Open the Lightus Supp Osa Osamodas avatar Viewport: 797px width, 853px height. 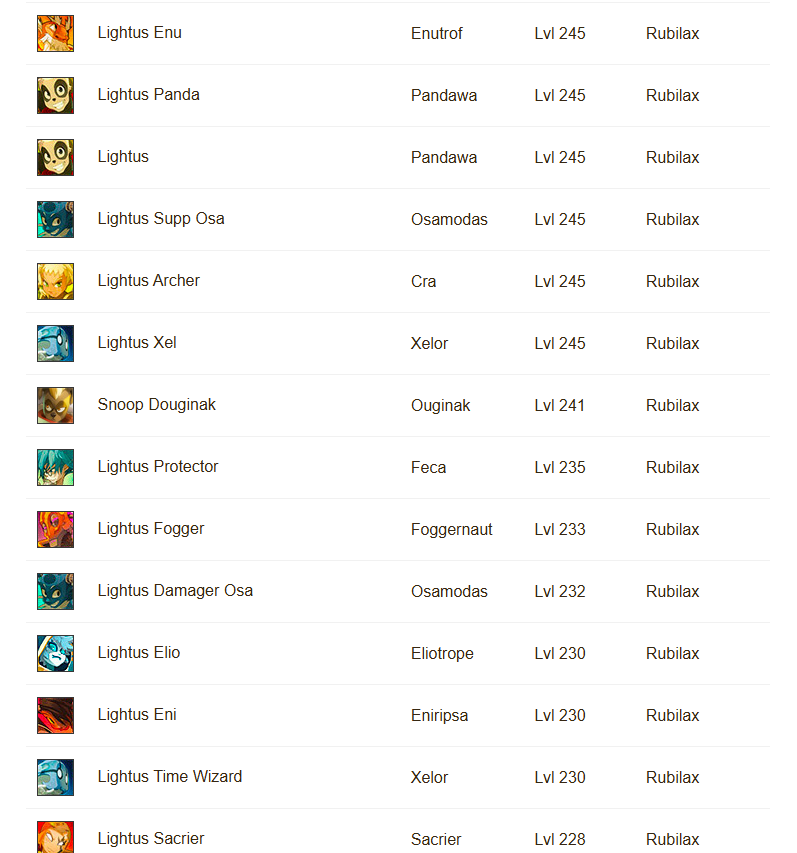tap(55, 219)
